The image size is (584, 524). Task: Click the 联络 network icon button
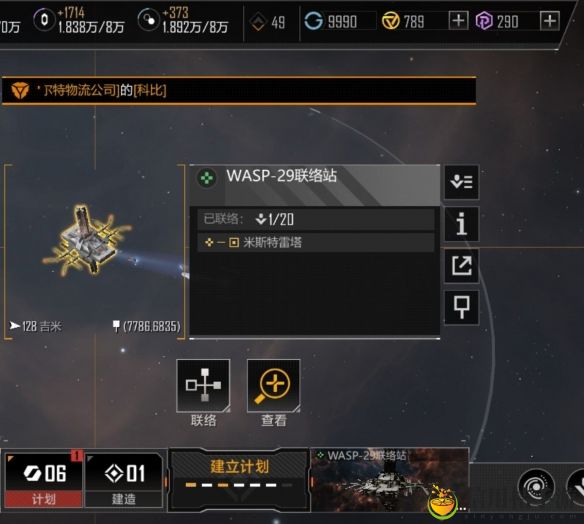click(203, 386)
